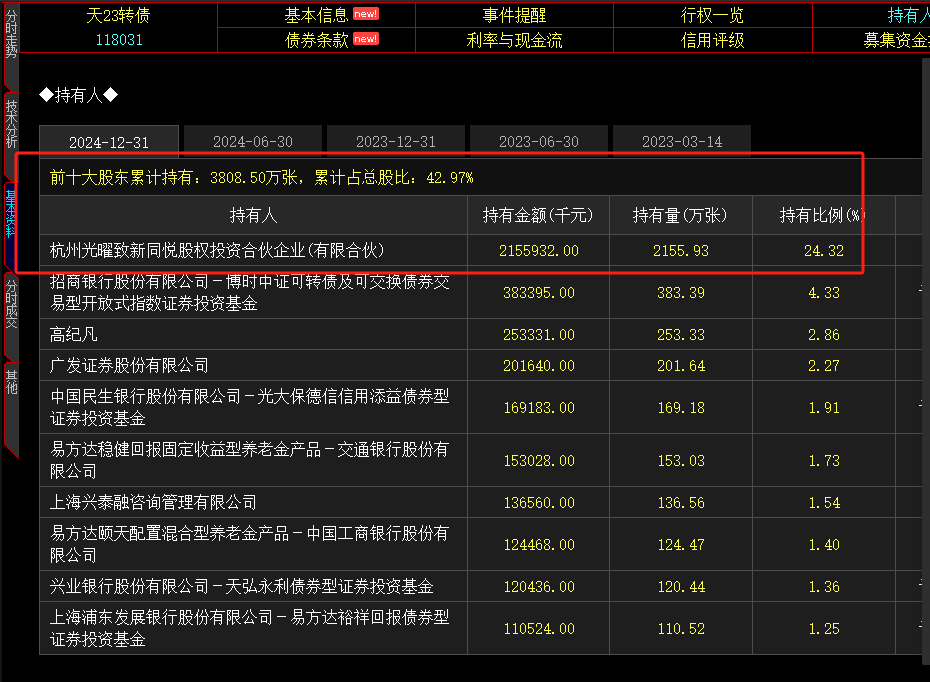The image size is (930, 682).
Task: Show holders for 2023-06-30
Action: click(539, 141)
